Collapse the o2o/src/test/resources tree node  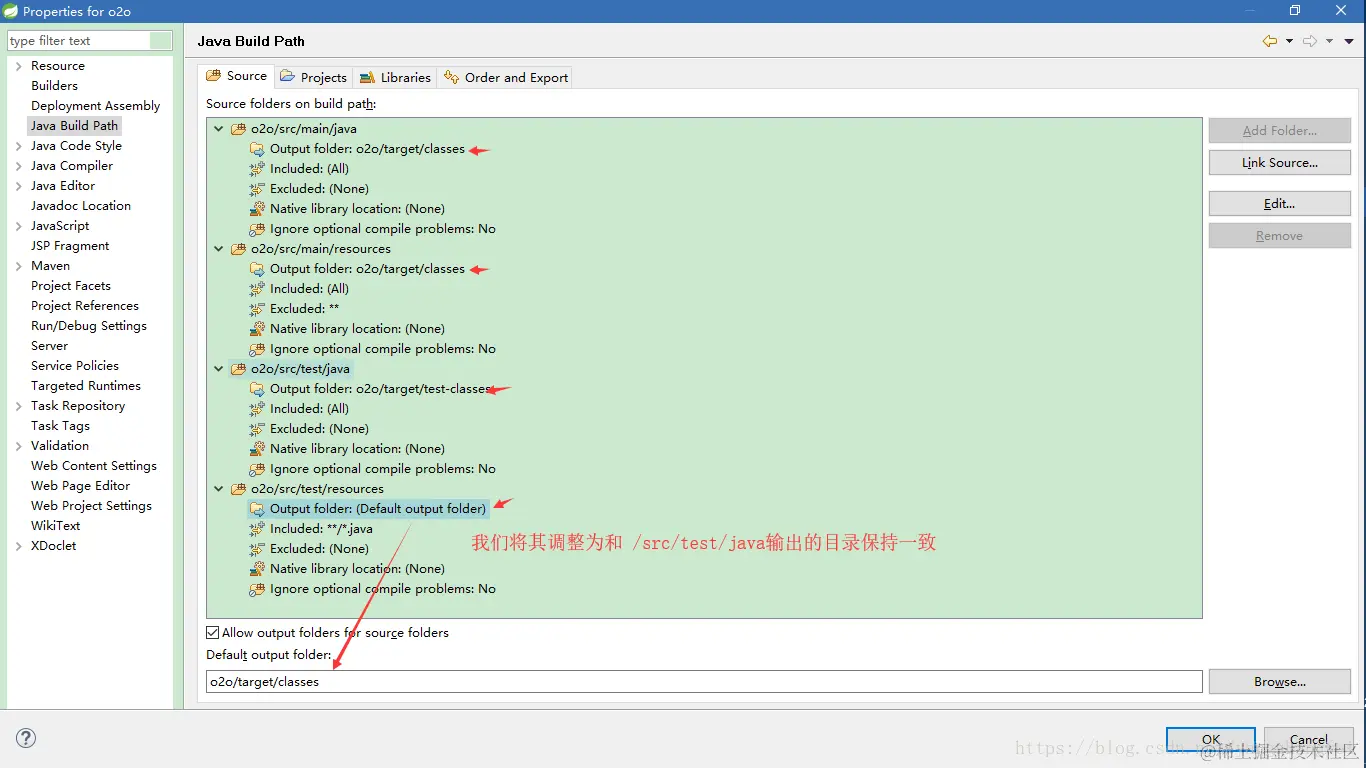pos(219,489)
